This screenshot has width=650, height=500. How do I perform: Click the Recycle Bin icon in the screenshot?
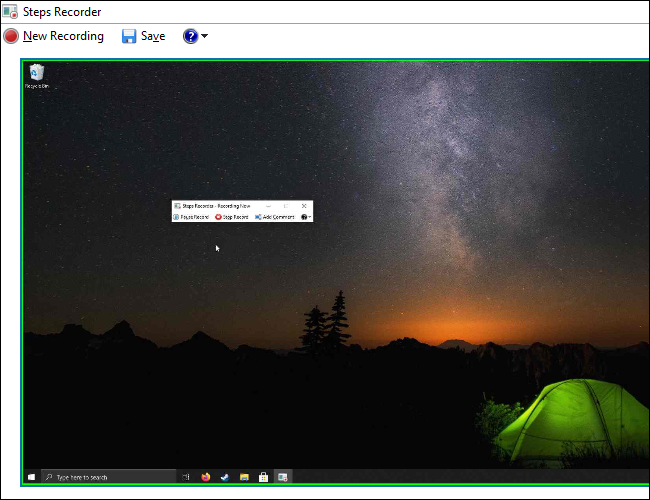pyautogui.click(x=37, y=73)
